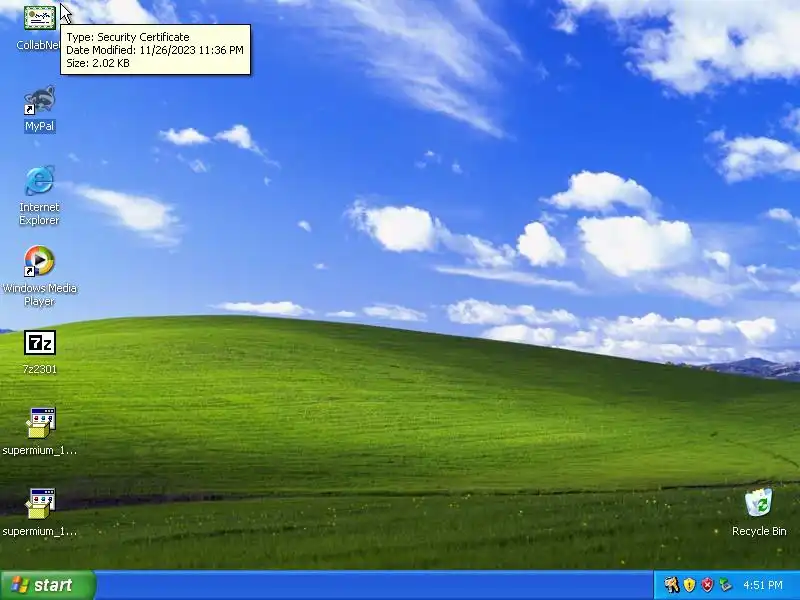Select the CollabNet security certificate icon
The width and height of the screenshot is (800, 600).
coord(39,18)
